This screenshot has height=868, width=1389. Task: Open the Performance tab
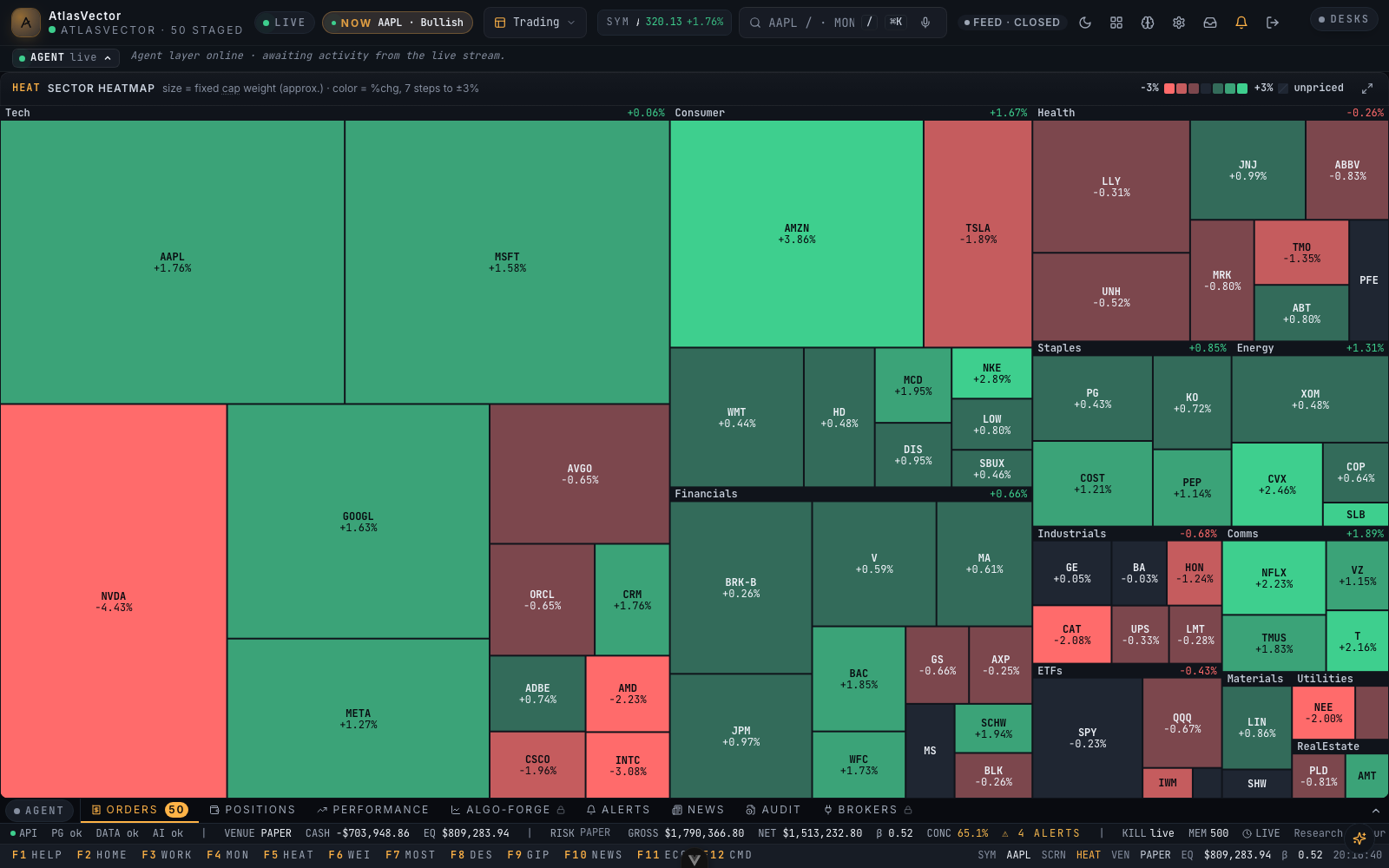coord(373,810)
